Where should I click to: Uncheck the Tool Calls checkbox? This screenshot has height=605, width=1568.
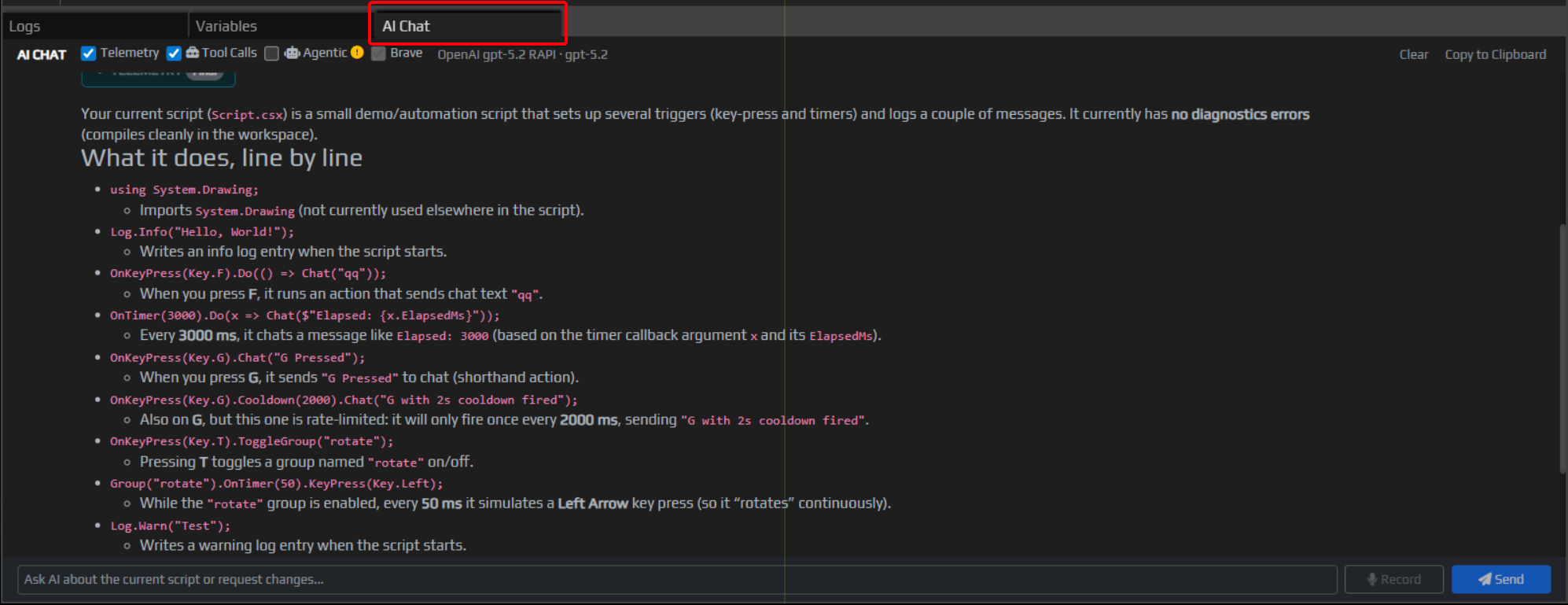(x=174, y=53)
